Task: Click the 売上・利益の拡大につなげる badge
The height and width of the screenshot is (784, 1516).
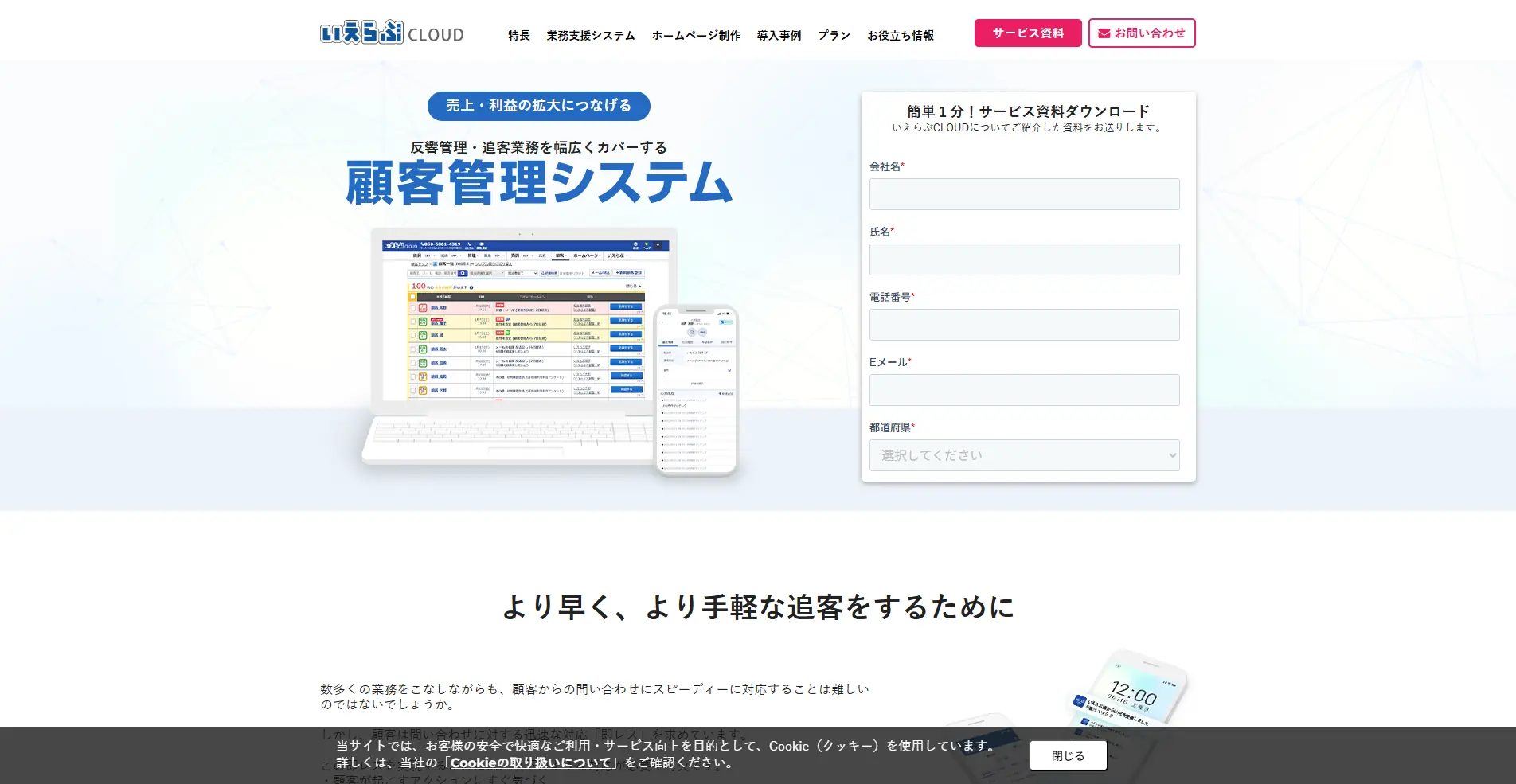Action: [x=539, y=106]
